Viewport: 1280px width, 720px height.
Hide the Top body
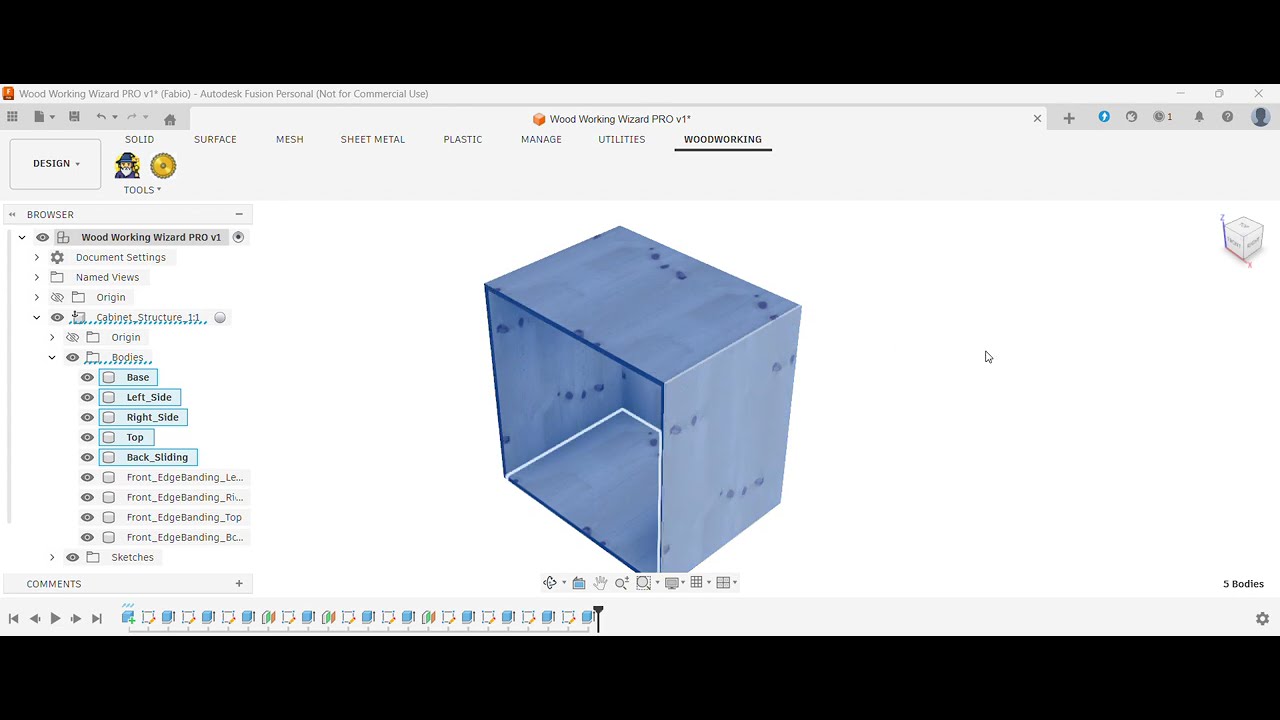pos(87,437)
